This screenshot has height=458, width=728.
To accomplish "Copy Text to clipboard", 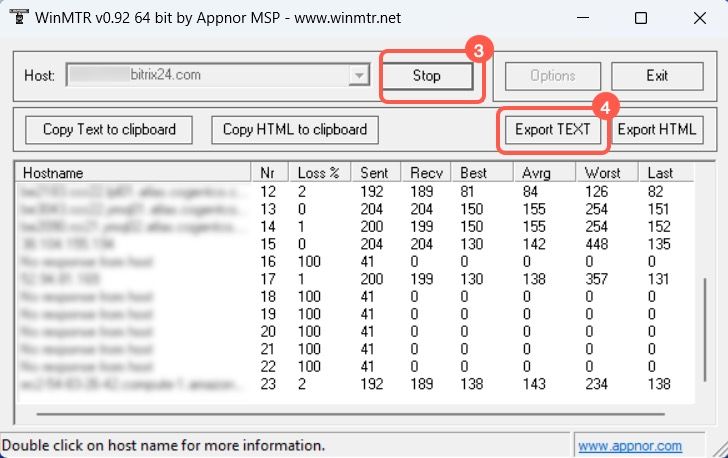I will (x=109, y=130).
